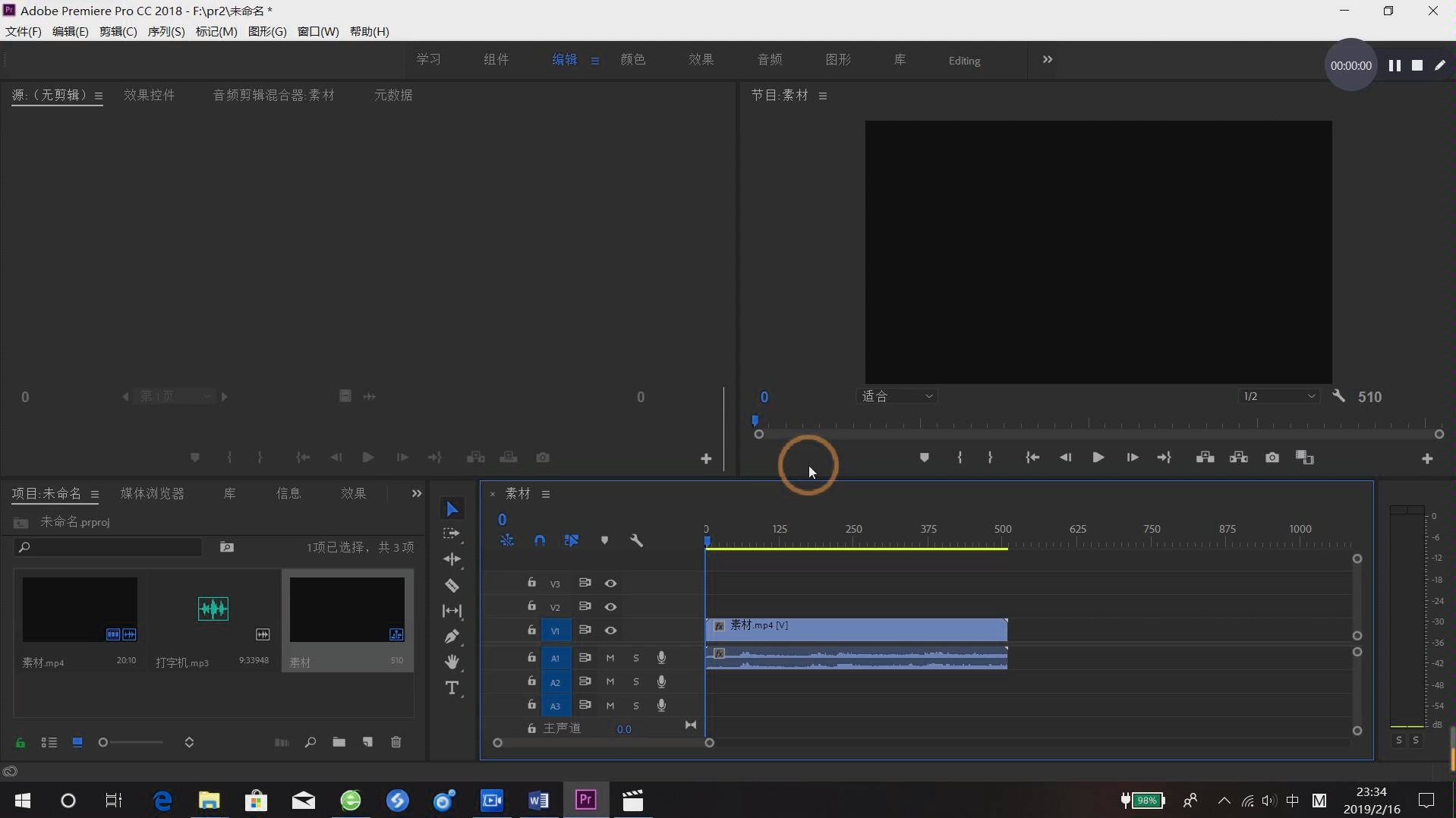Image resolution: width=1456 pixels, height=818 pixels.
Task: Open program monitor settings wrench
Action: (1339, 396)
